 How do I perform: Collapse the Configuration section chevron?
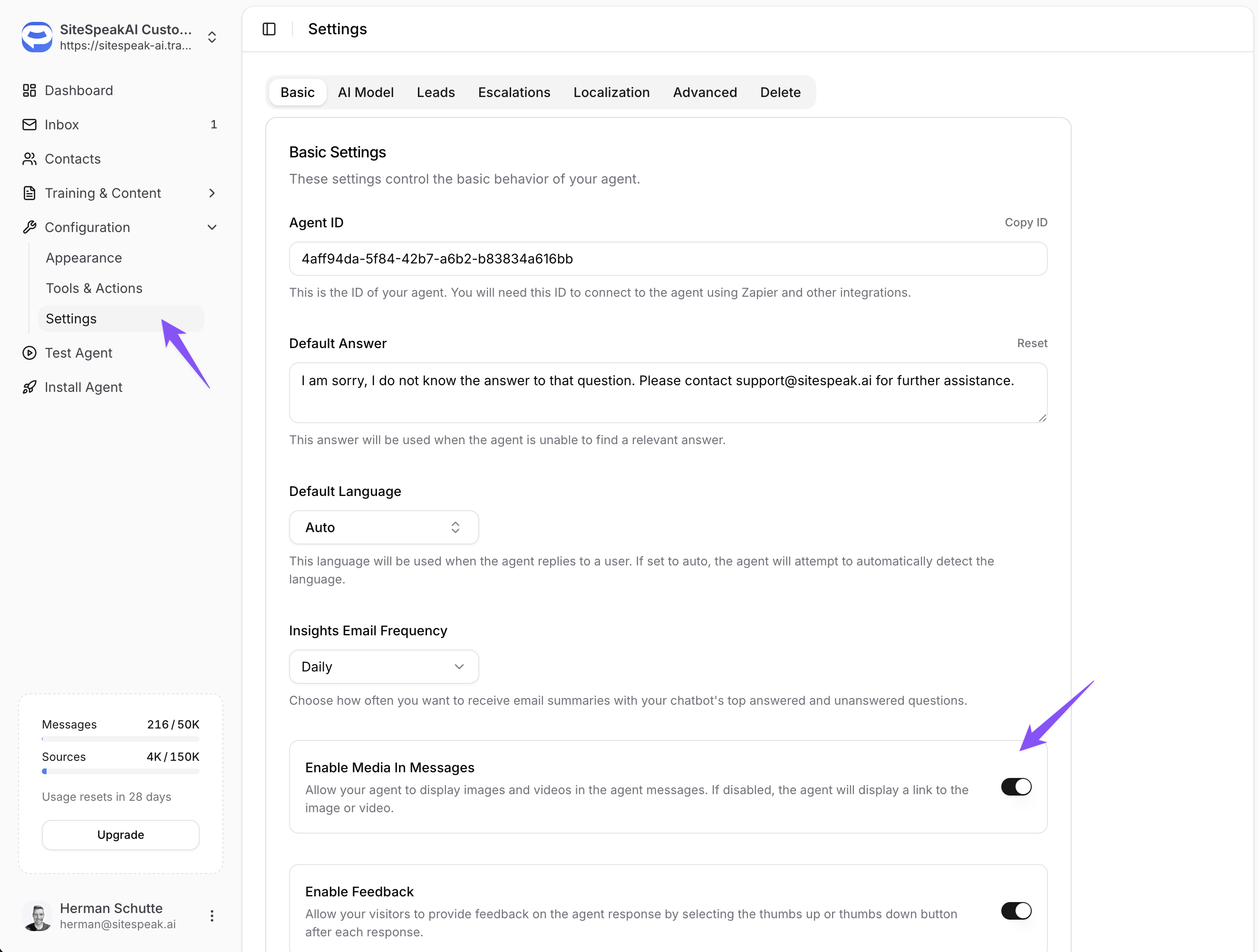point(212,228)
